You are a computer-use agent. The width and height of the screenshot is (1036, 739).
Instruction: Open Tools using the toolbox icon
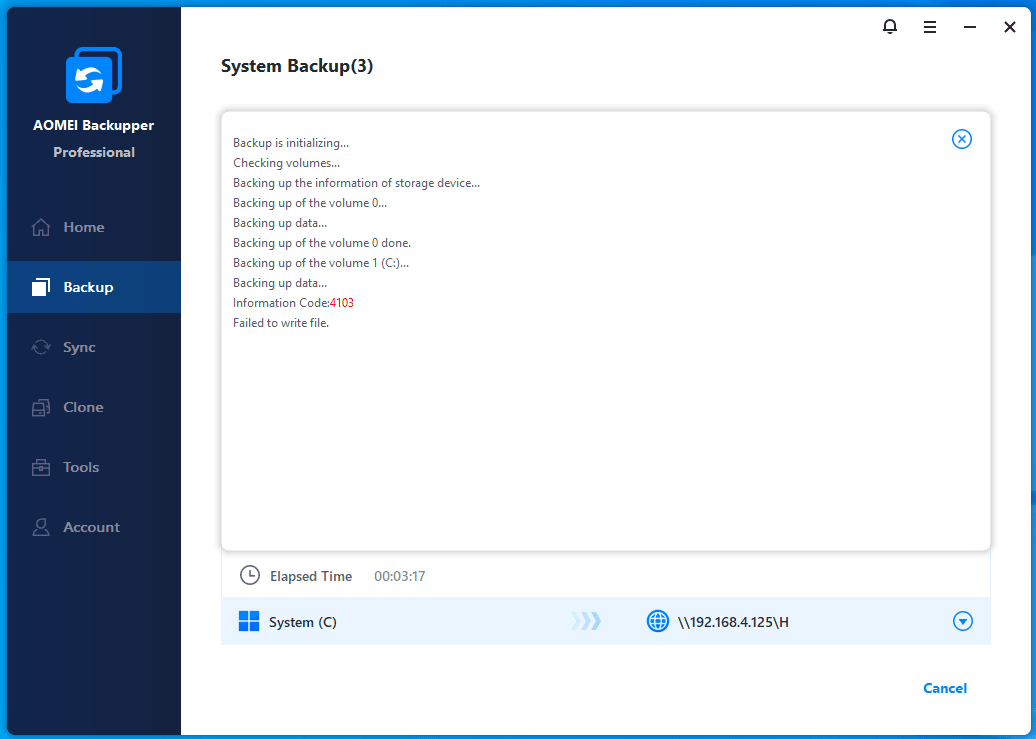41,467
